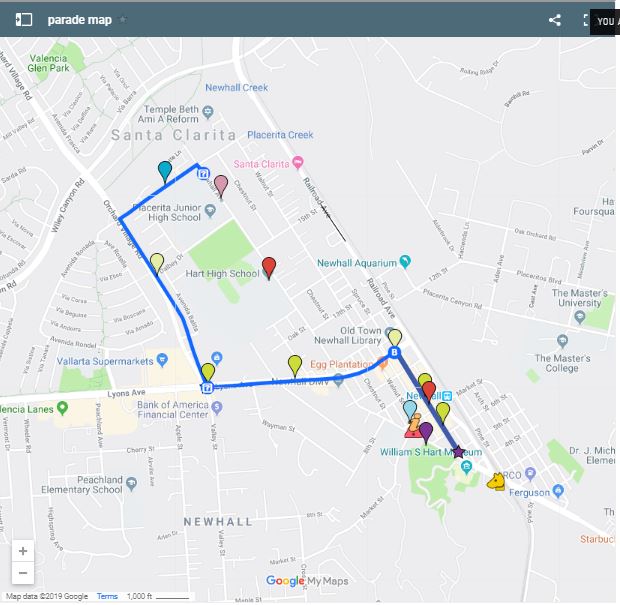The height and width of the screenshot is (605, 620).
Task: Select the Newhall Aquarium place icon
Action: point(405,262)
